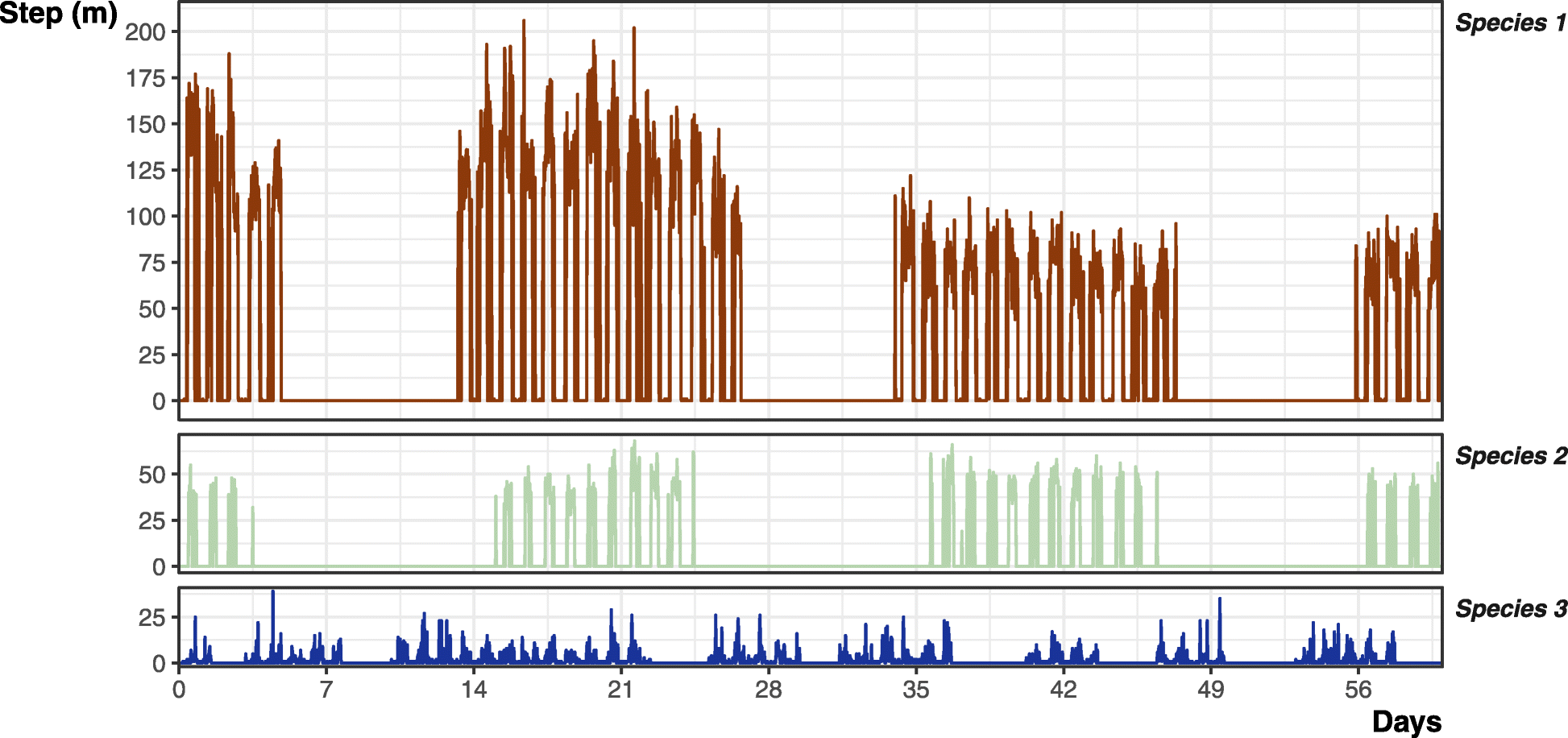This screenshot has width=1568, height=738.
Task: Click the "Days" x-axis title
Action: pyautogui.click(x=1407, y=721)
